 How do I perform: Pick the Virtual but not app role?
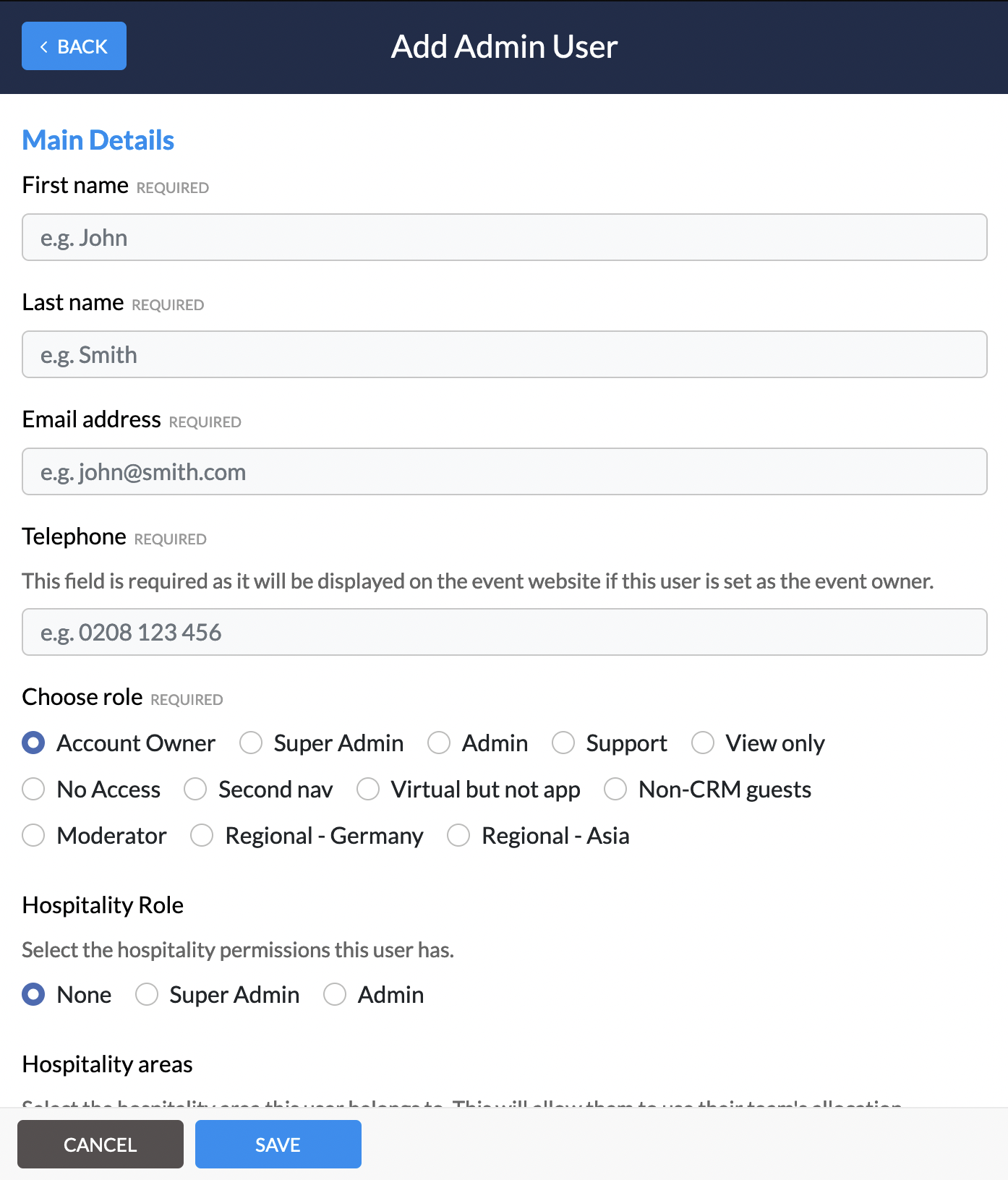pyautogui.click(x=368, y=789)
